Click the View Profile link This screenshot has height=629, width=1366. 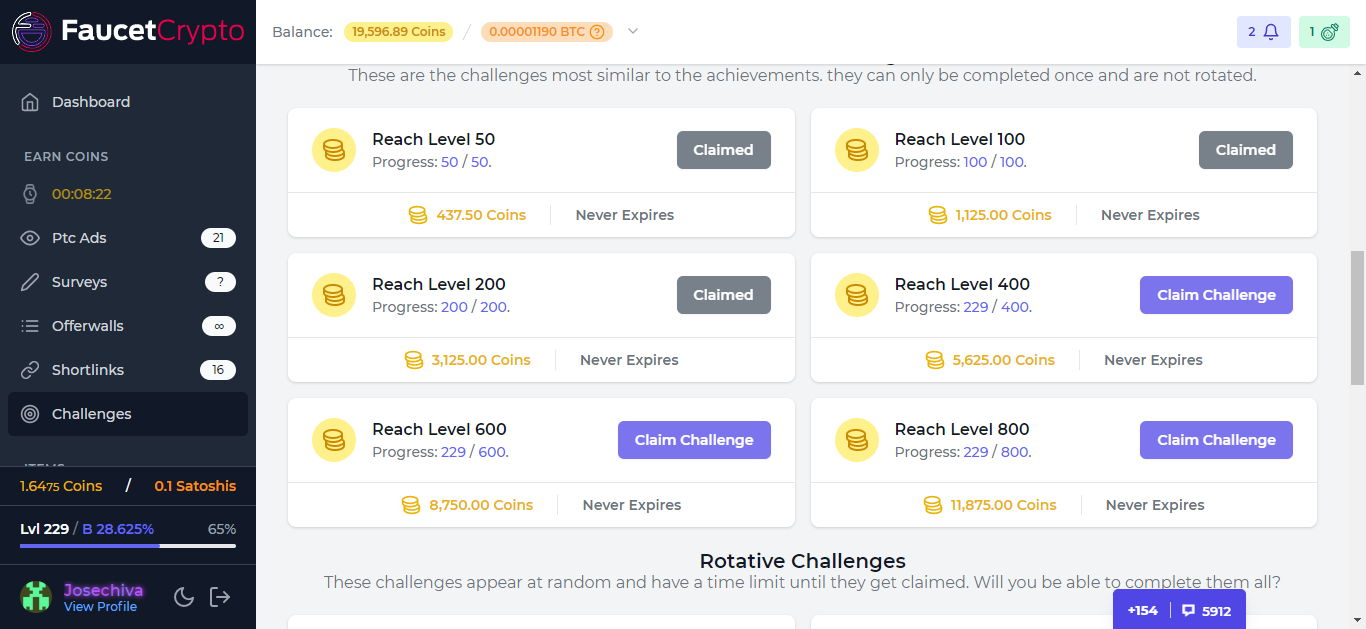[x=100, y=607]
